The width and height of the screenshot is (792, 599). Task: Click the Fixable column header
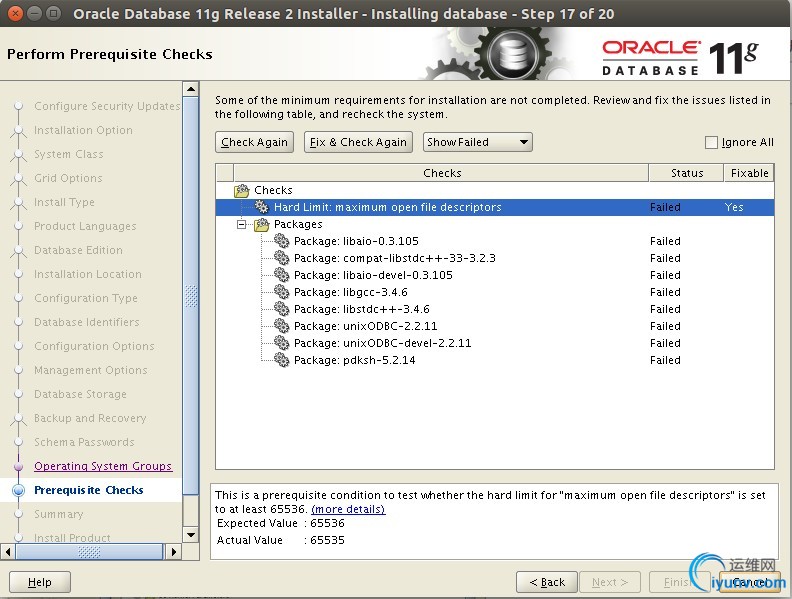(749, 173)
